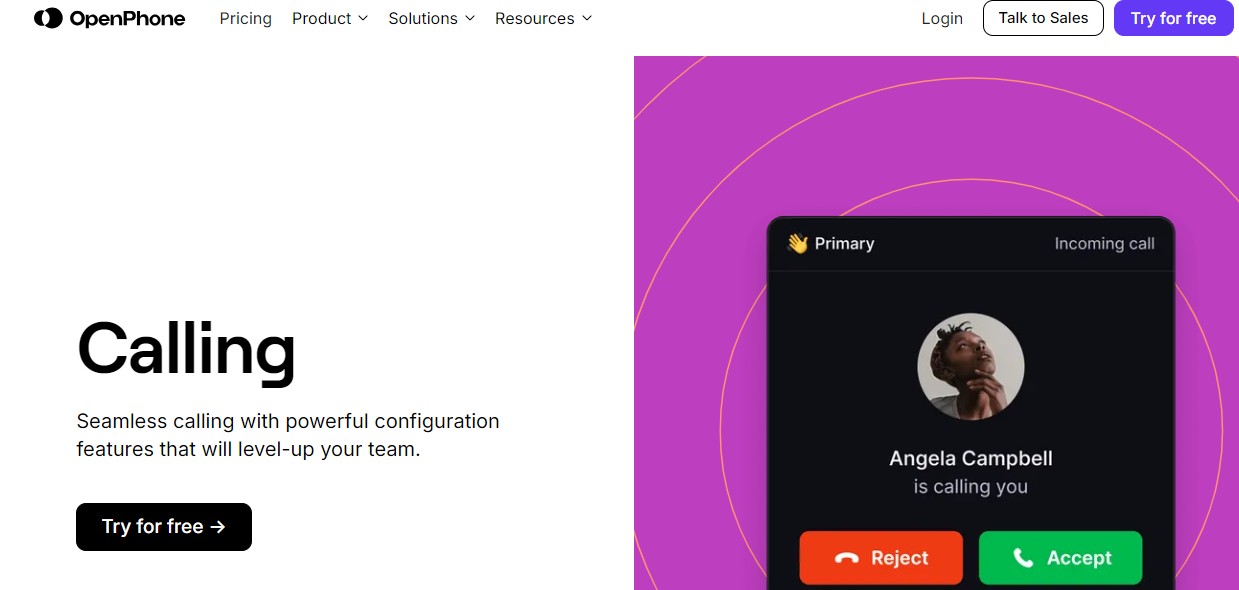Image resolution: width=1239 pixels, height=590 pixels.
Task: Select the Primary line label
Action: tap(844, 243)
